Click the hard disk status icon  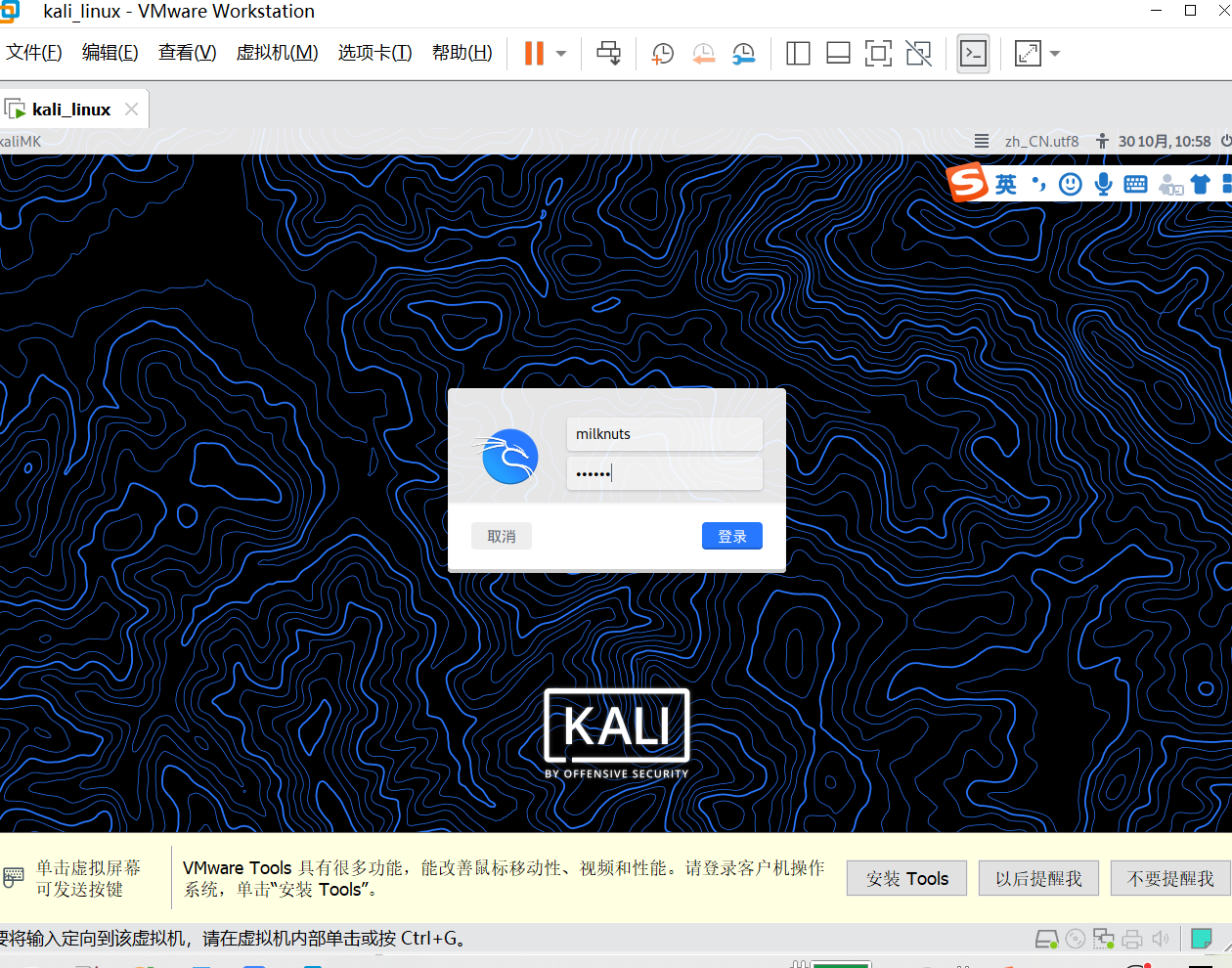(1046, 940)
